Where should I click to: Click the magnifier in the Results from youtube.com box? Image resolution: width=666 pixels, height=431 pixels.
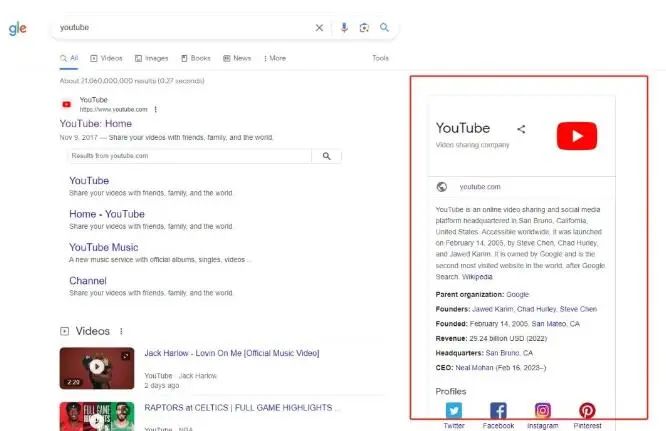pos(326,156)
